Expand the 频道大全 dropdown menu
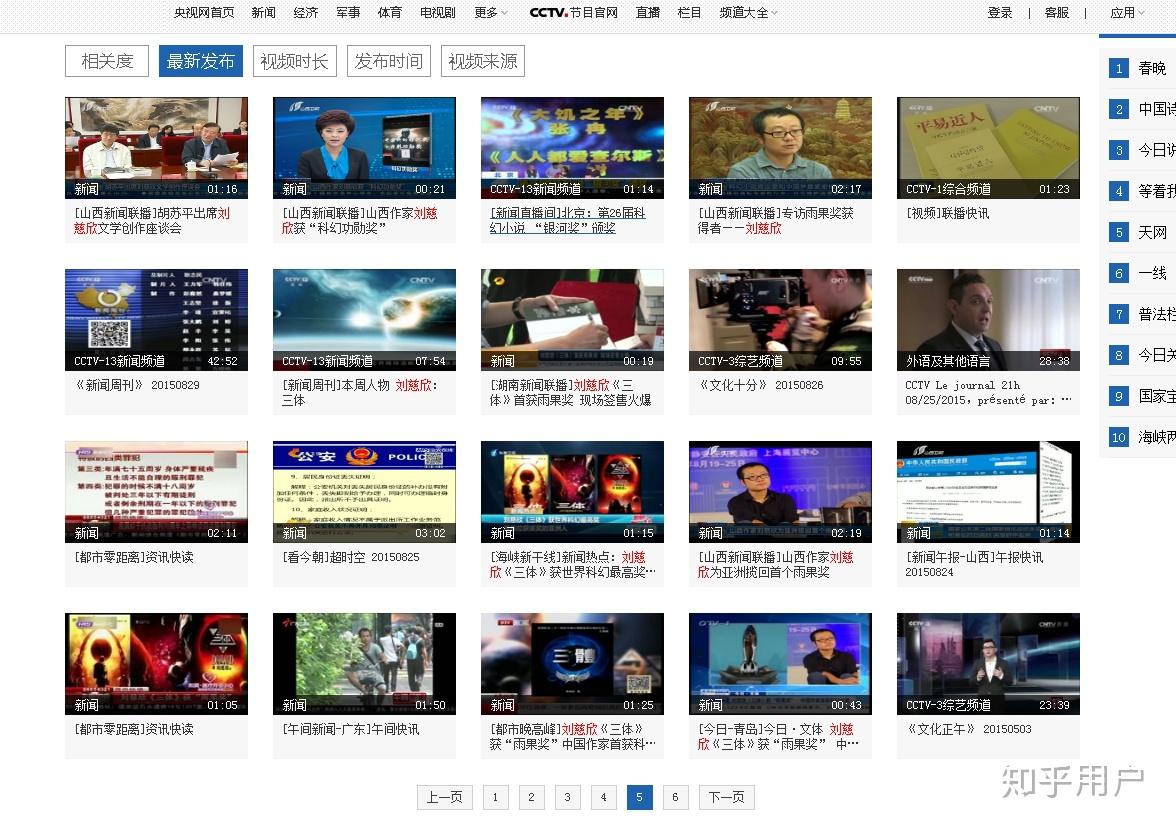Image resolution: width=1176 pixels, height=821 pixels. [x=748, y=13]
